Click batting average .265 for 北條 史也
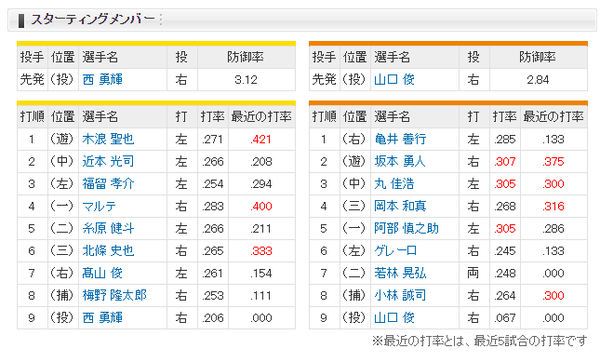The width and height of the screenshot is (600, 362). click(212, 251)
